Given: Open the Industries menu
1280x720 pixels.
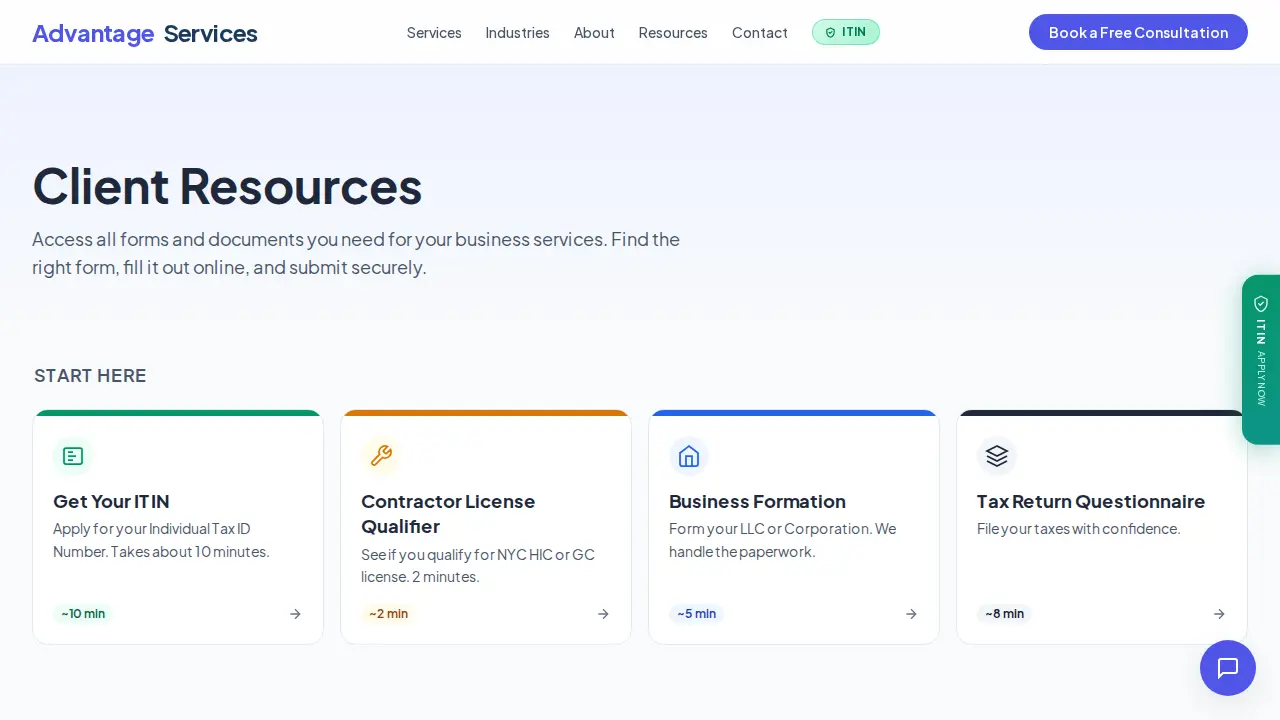Looking at the screenshot, I should [518, 33].
